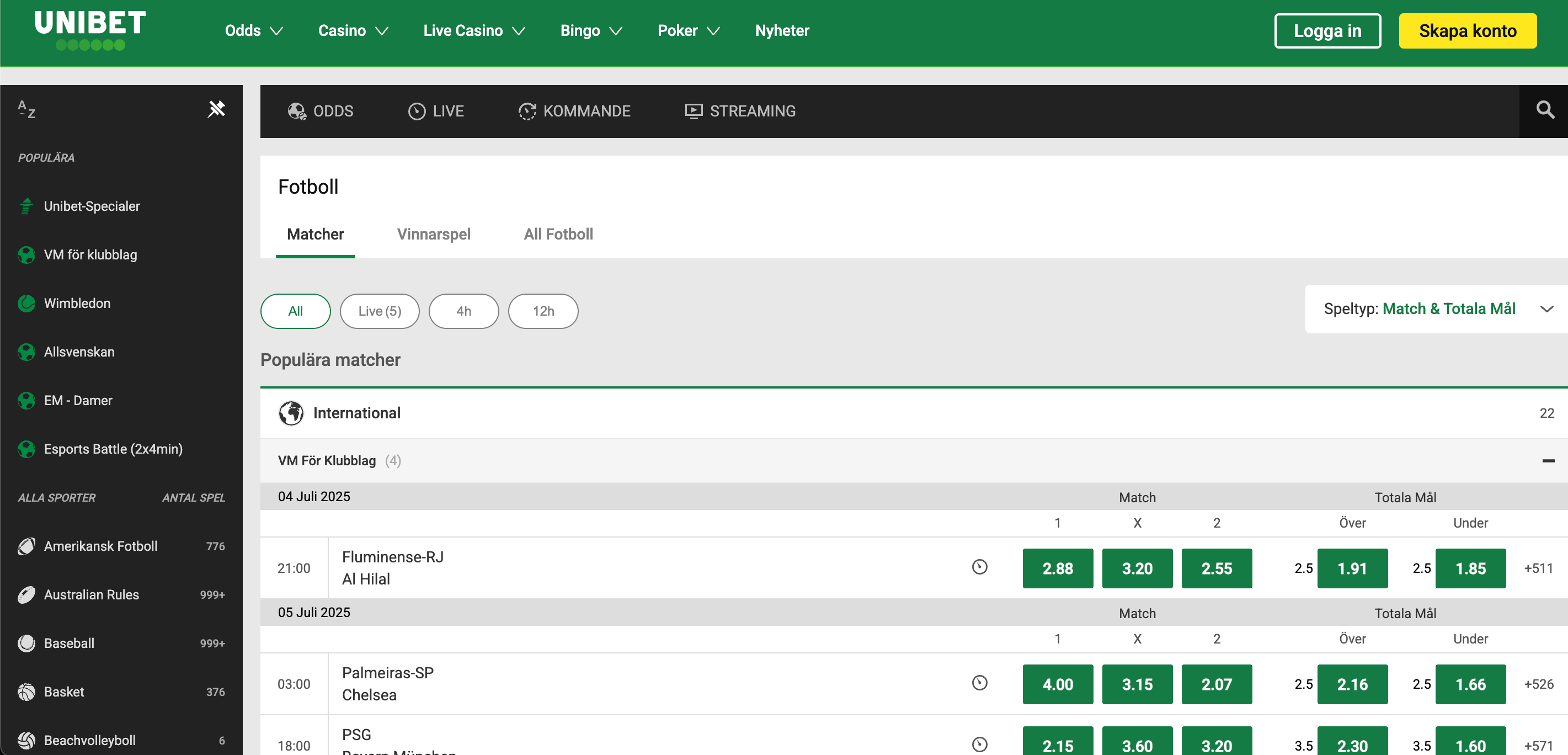Screen dimensions: 1568x755
Task: Switch to All Fotboll tab
Action: (x=558, y=235)
